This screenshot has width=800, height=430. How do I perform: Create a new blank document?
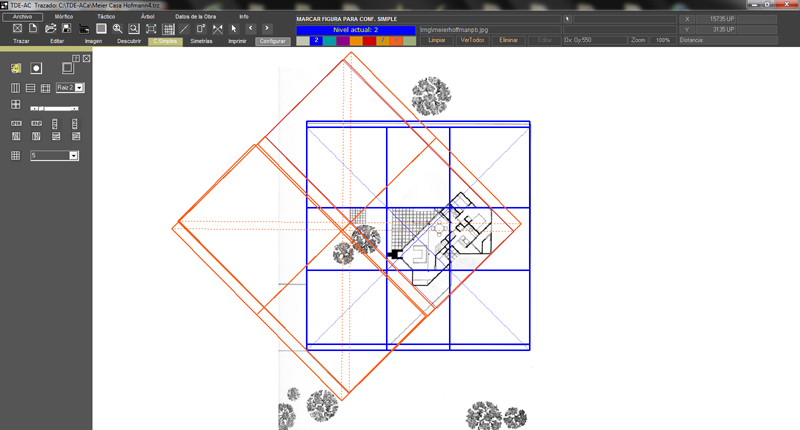click(x=33, y=29)
